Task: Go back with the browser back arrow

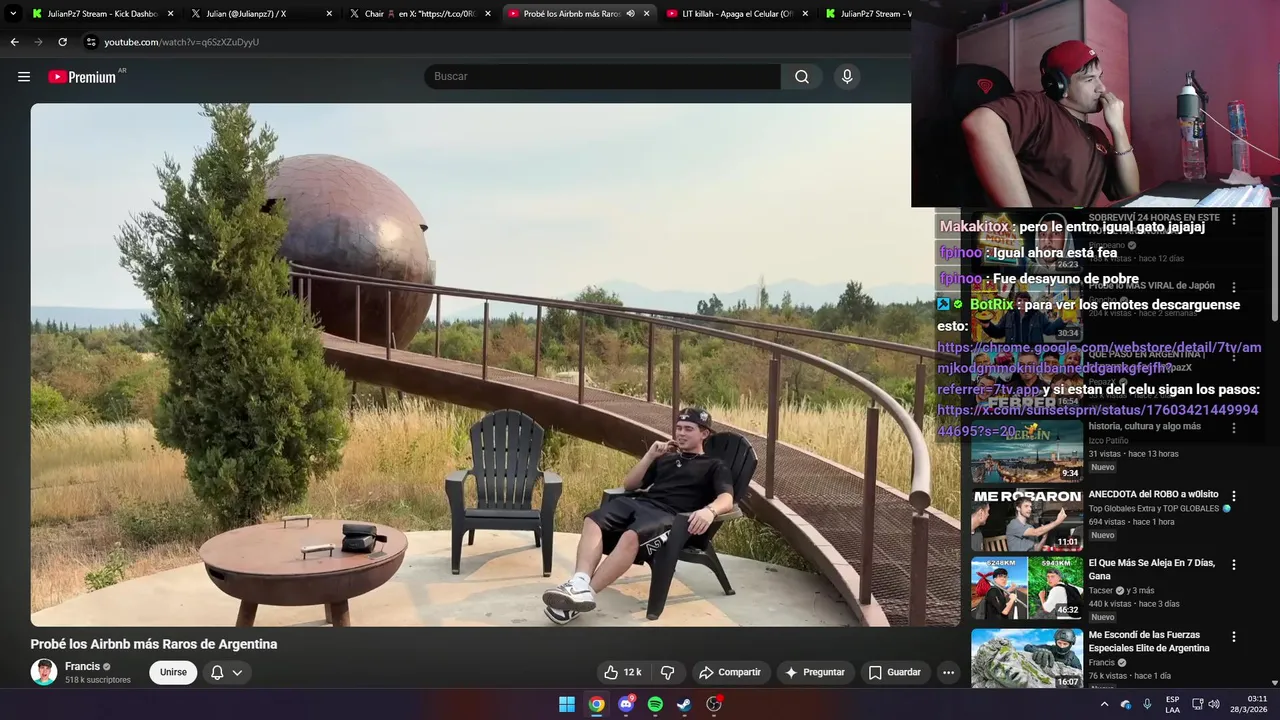Action: (14, 42)
